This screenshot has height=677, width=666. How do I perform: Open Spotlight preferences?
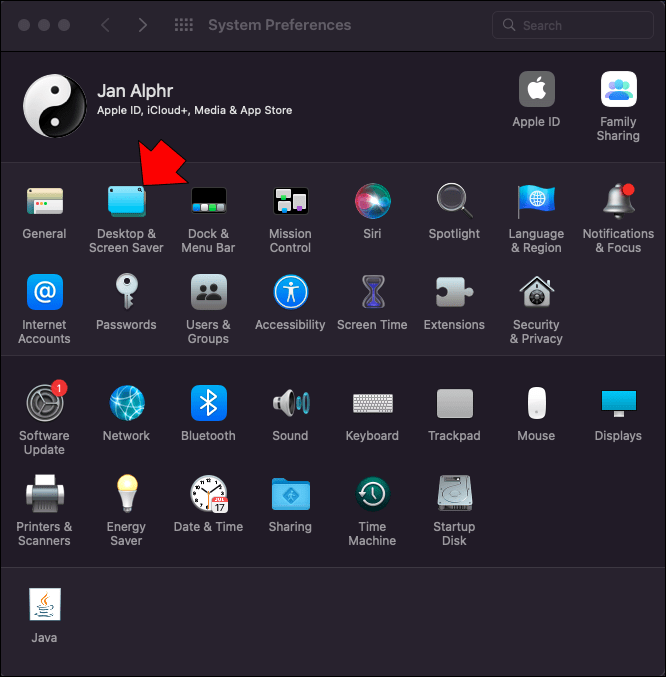[x=455, y=201]
